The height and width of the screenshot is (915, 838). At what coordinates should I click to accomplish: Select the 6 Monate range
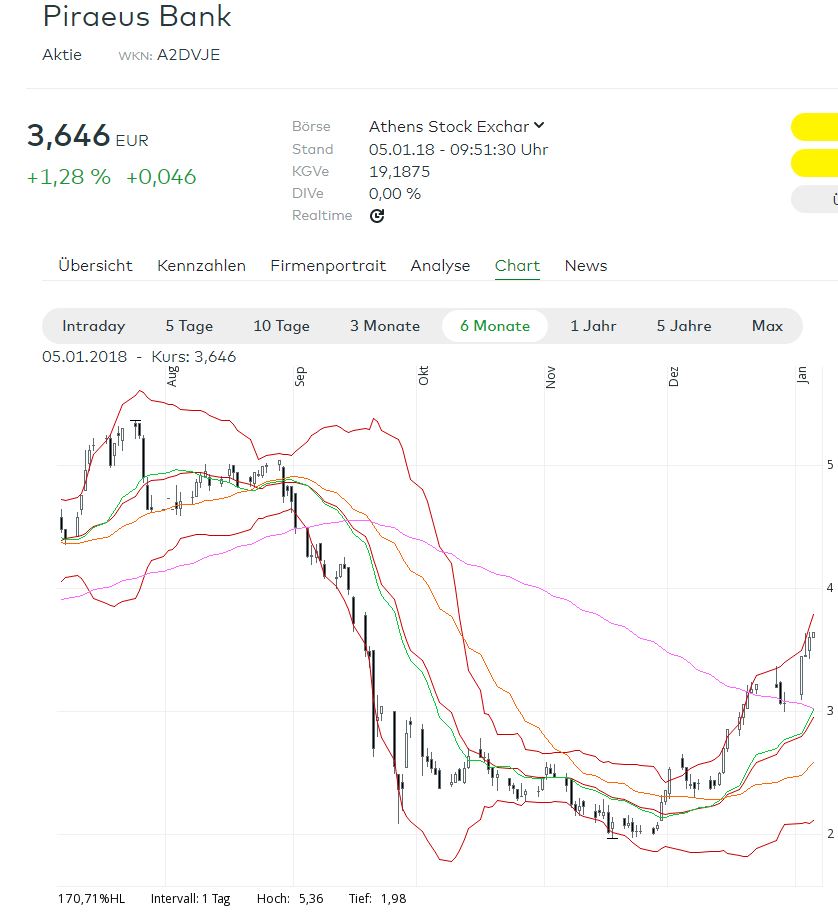[495, 326]
